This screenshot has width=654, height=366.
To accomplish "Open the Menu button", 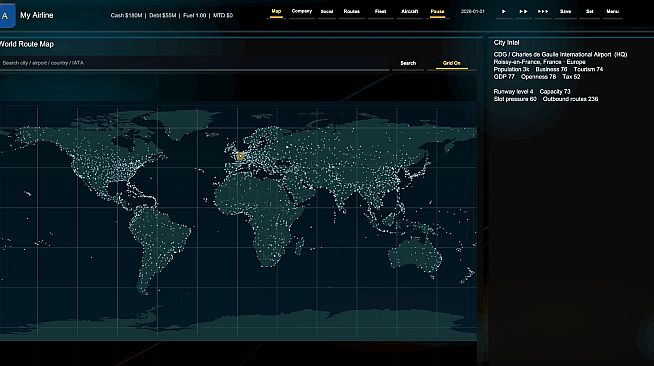I will coord(612,12).
